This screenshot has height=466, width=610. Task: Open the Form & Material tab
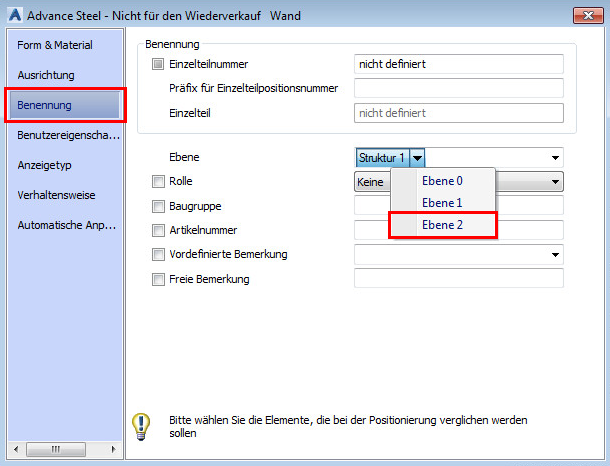pyautogui.click(x=55, y=45)
